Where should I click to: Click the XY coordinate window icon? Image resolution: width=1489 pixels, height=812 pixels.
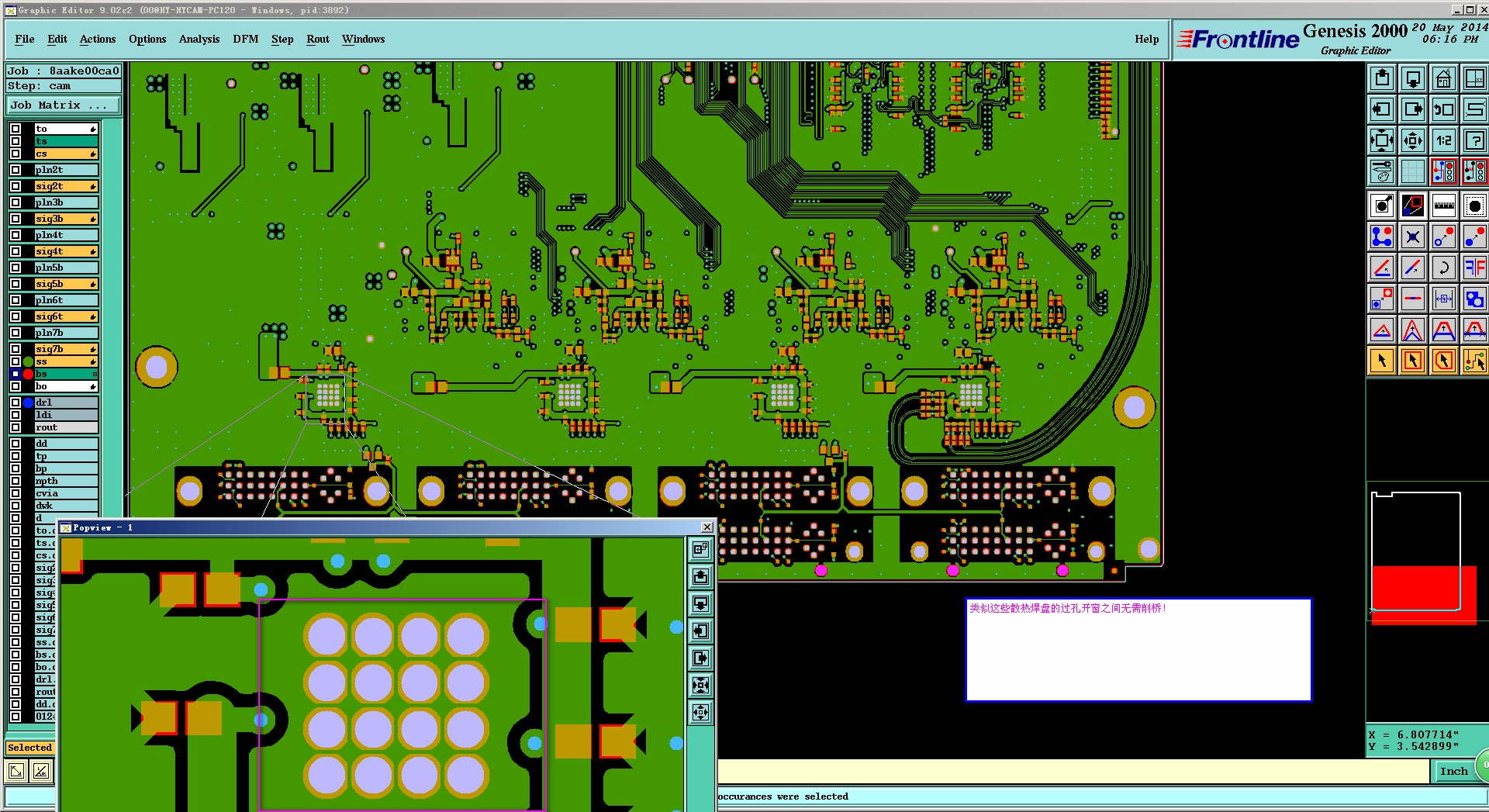point(1474,78)
